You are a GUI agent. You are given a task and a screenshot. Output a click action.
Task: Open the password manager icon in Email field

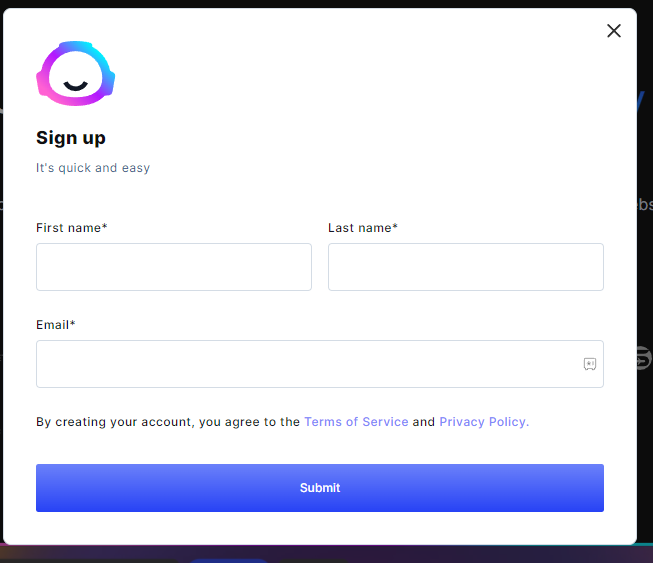tap(589, 364)
